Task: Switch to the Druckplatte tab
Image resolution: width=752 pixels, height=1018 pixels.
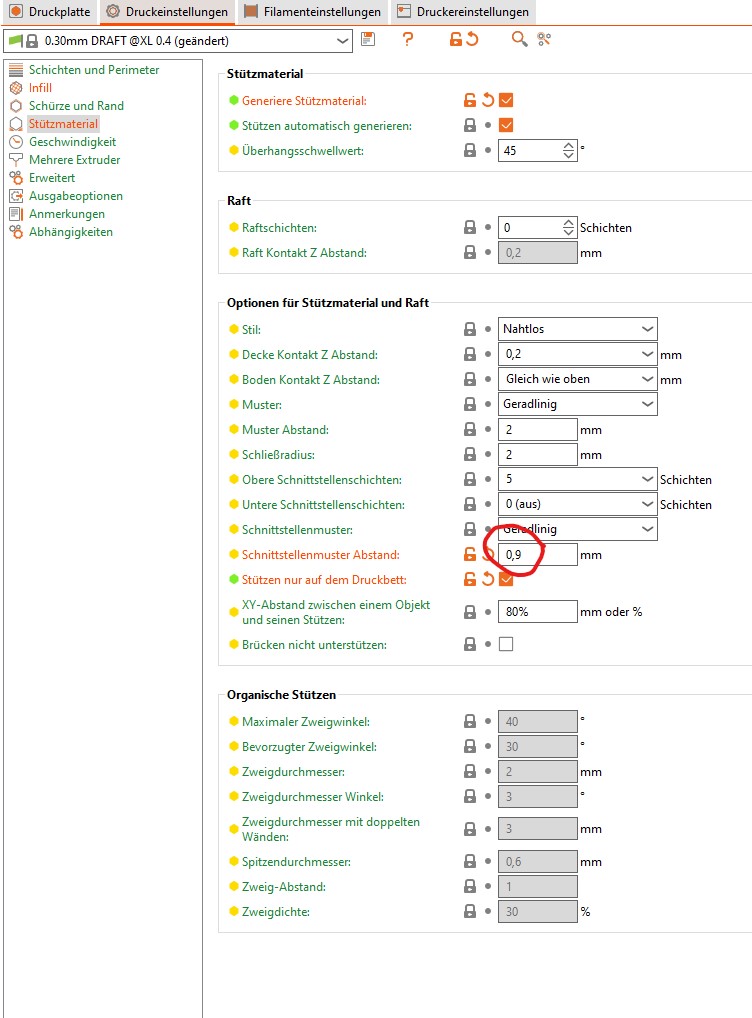Action: coord(50,12)
